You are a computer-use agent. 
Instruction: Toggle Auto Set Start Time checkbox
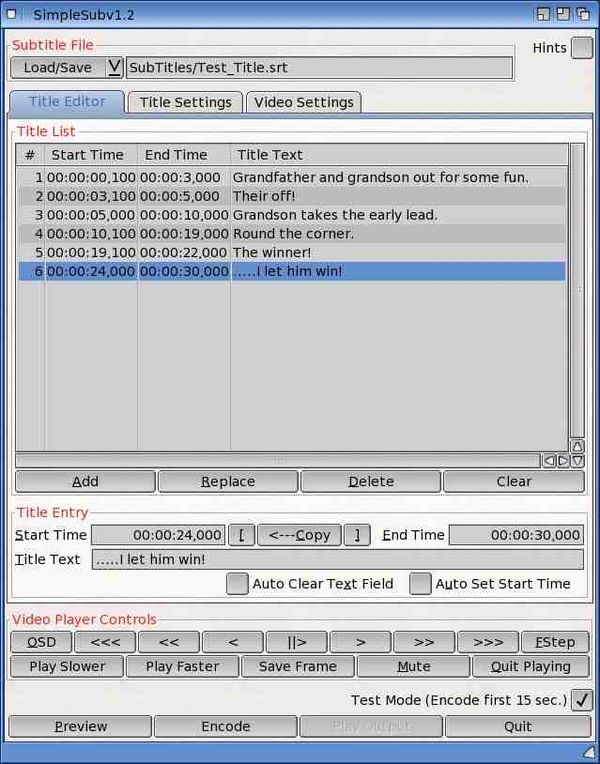pos(420,584)
